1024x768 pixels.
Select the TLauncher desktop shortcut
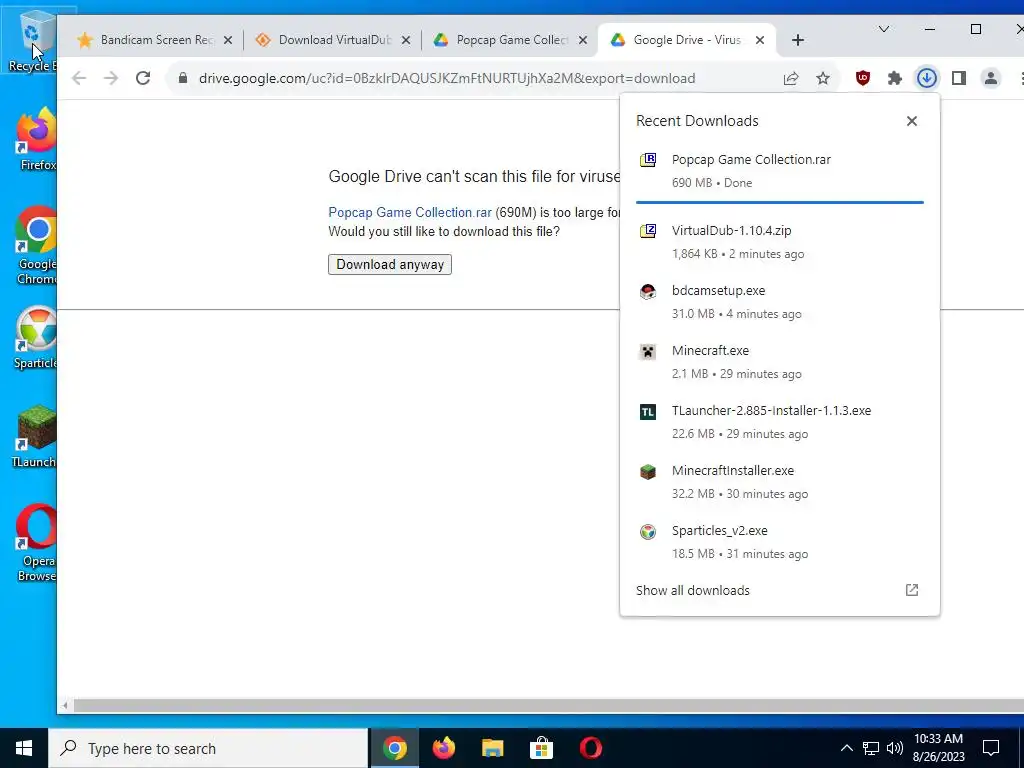pyautogui.click(x=34, y=436)
